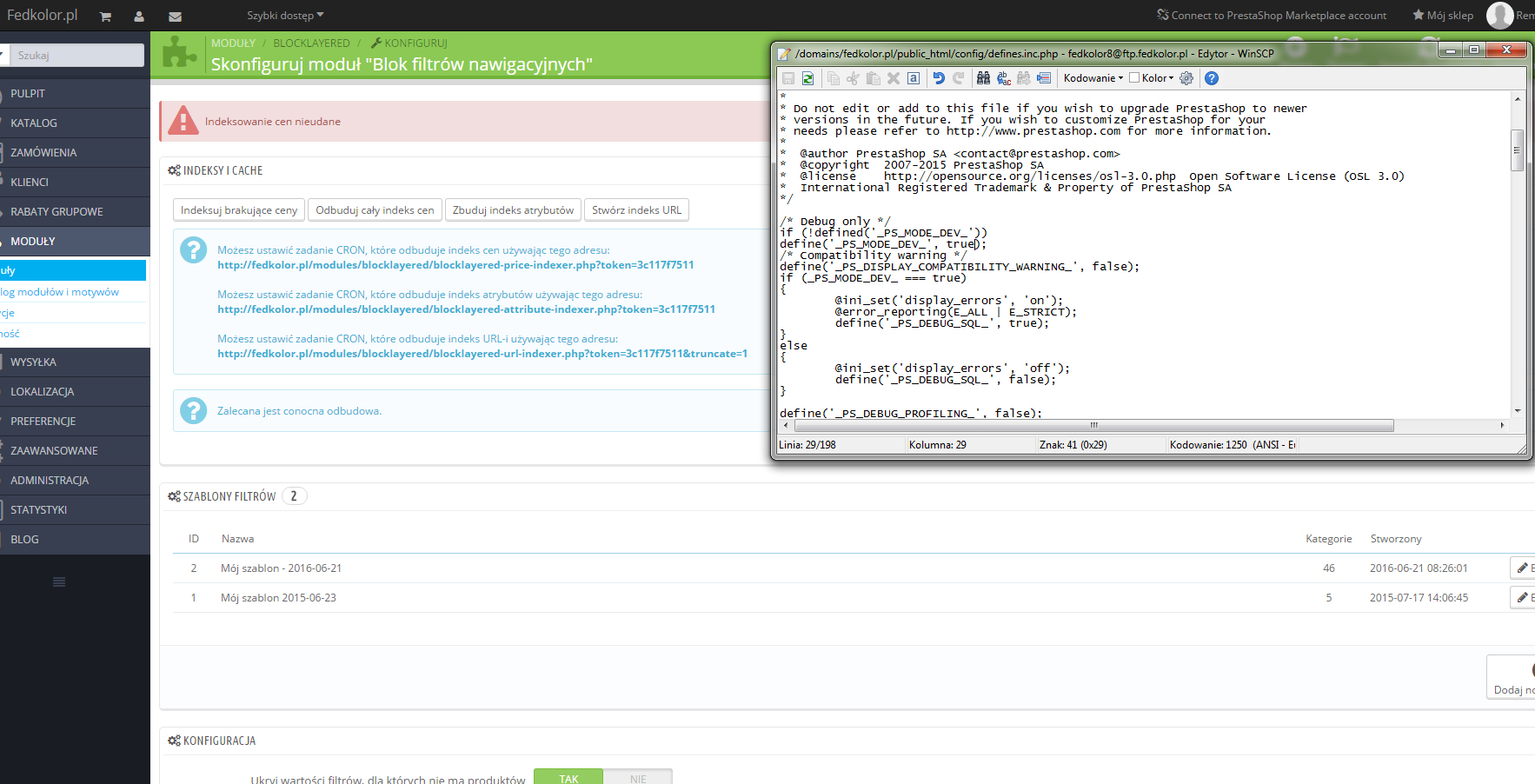Click Connect to PrestaShop Marketplace account
1535x784 pixels.
1272,16
